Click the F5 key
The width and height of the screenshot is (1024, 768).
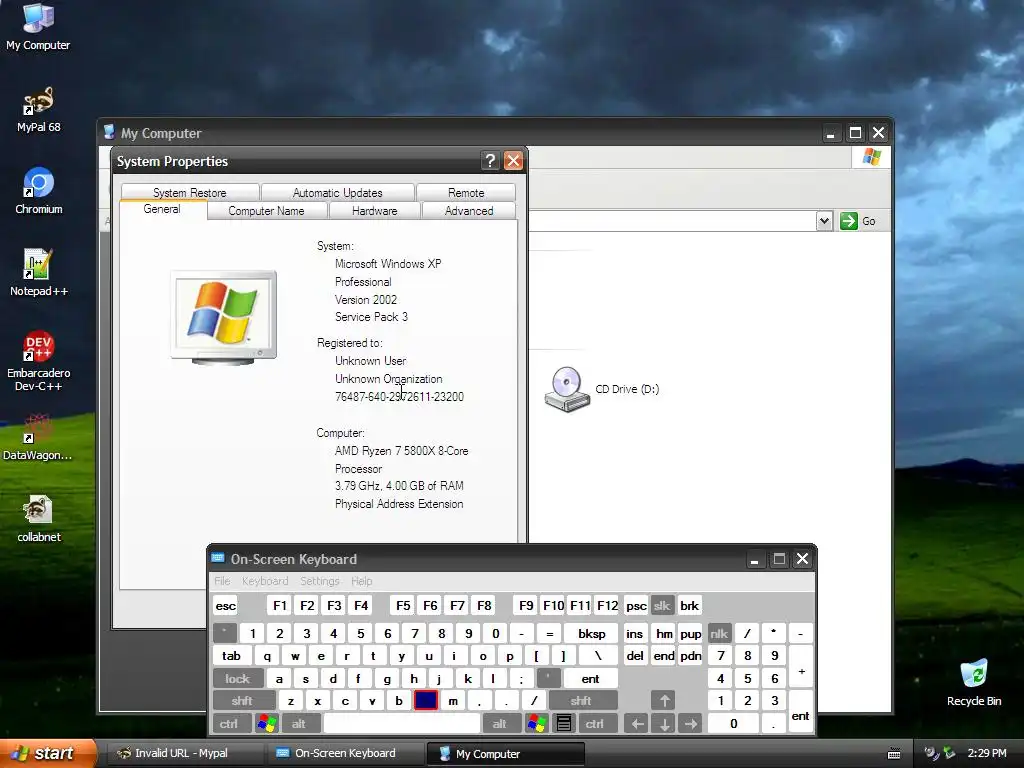tap(403, 605)
